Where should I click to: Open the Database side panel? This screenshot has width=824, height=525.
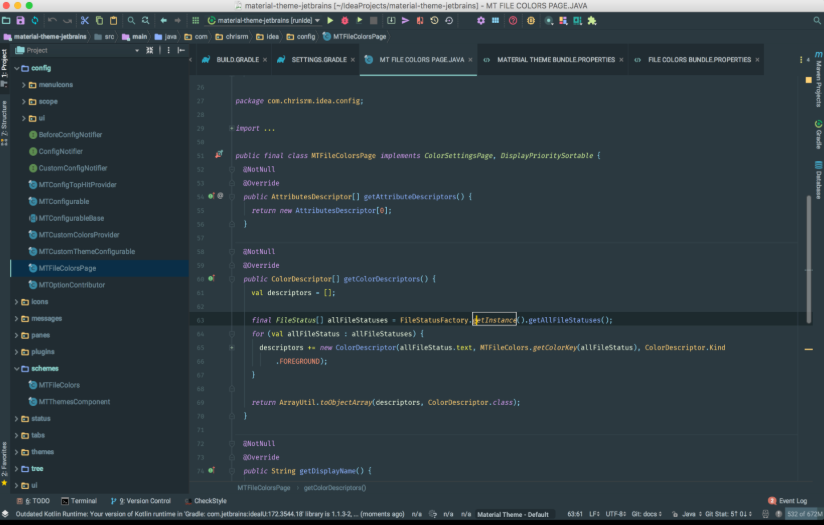pyautogui.click(x=818, y=180)
